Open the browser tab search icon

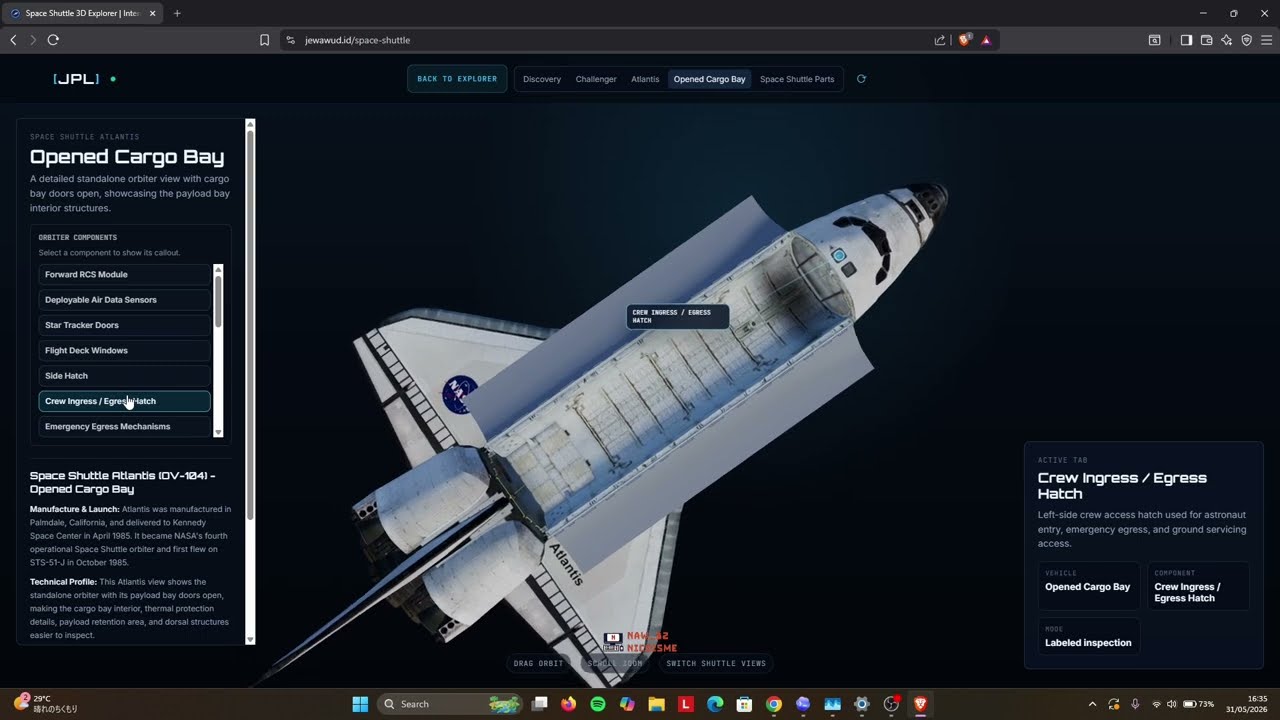(1154, 40)
